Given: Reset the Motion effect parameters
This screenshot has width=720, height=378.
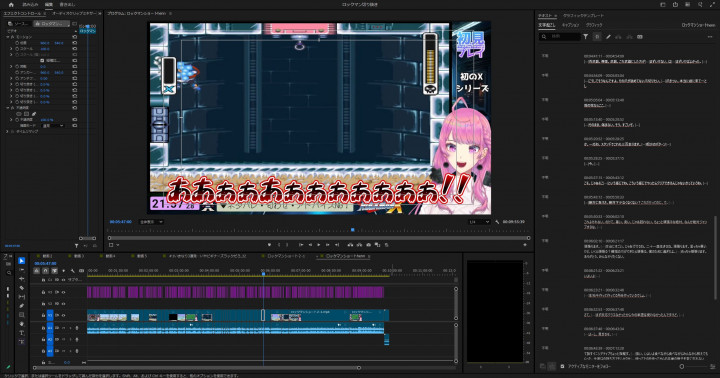Looking at the screenshot, I should (x=74, y=37).
